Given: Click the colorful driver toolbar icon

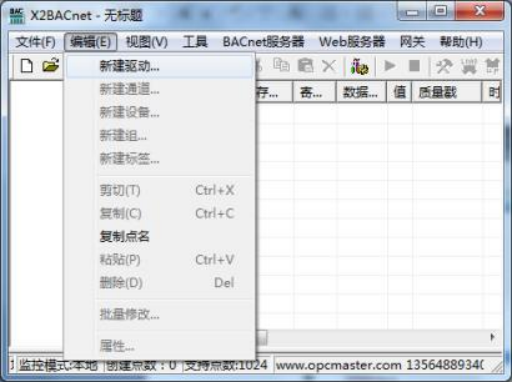Looking at the screenshot, I should pos(359,66).
